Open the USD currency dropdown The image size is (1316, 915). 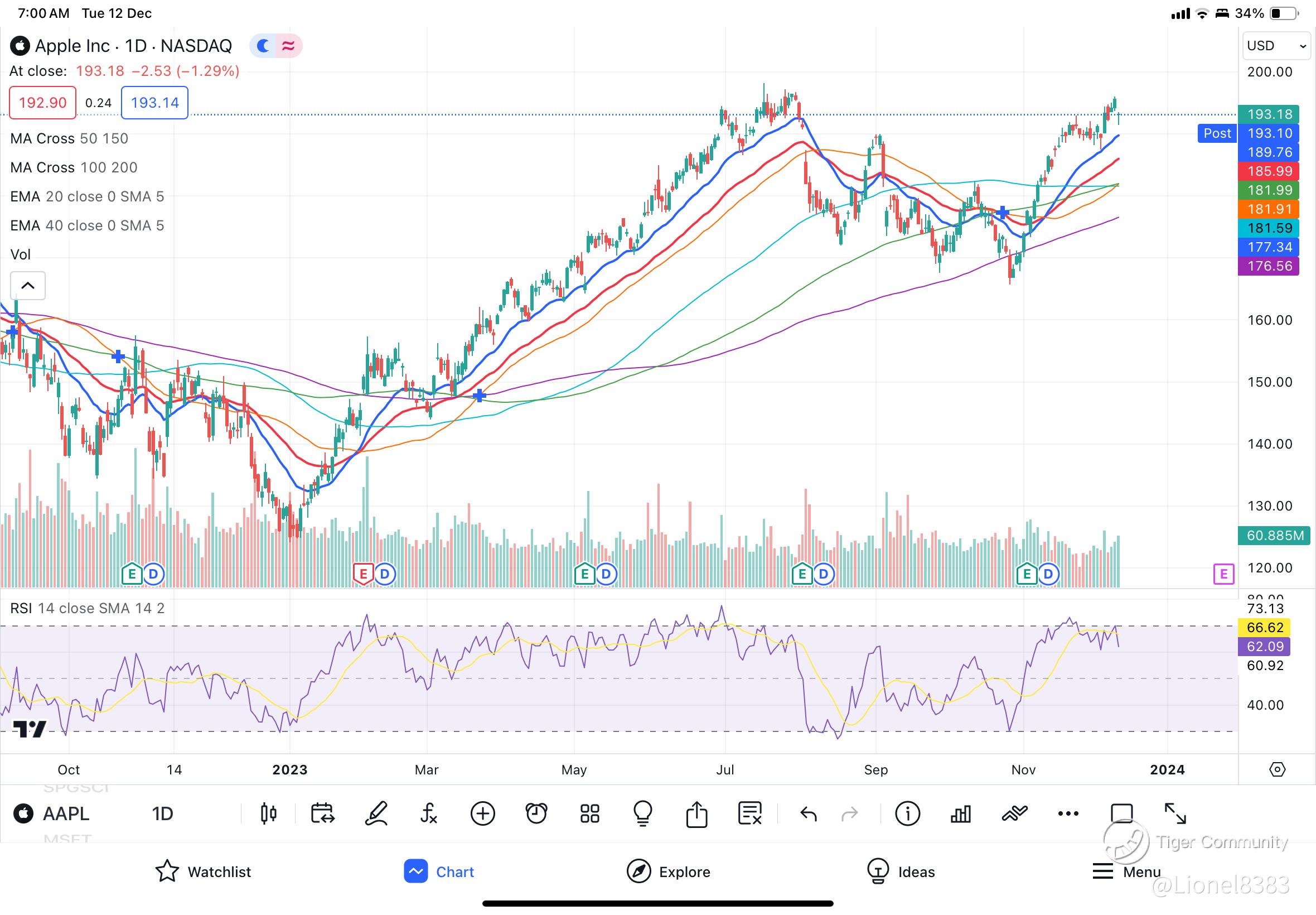1276,46
